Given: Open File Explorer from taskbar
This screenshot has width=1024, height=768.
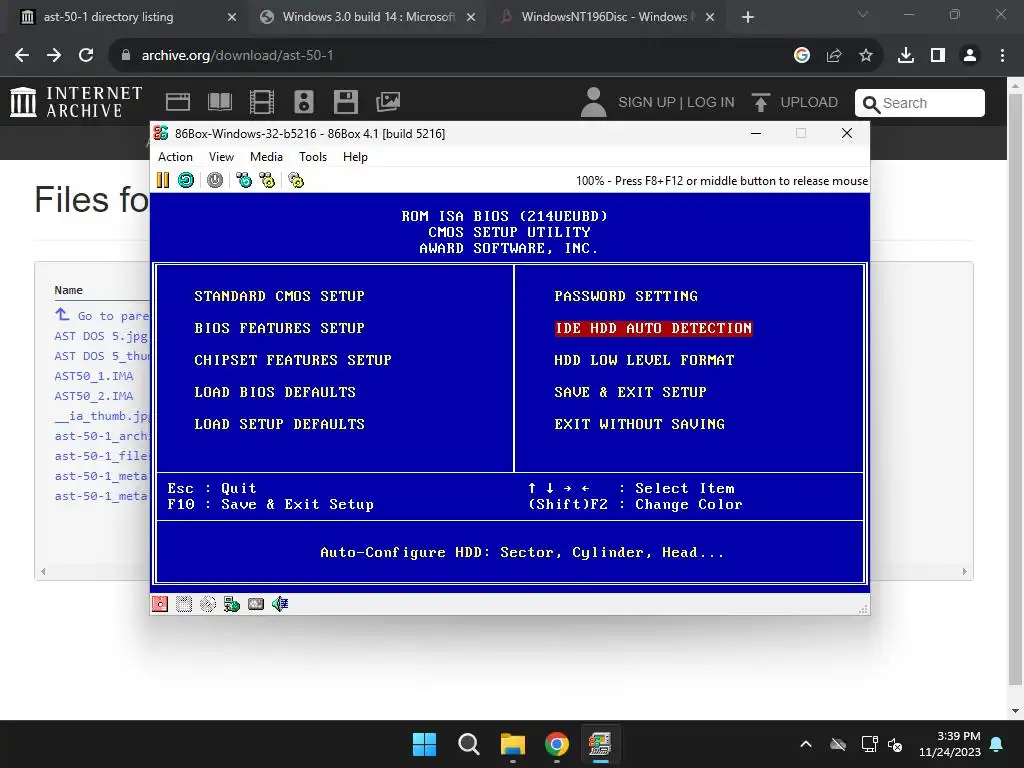Looking at the screenshot, I should click(513, 744).
